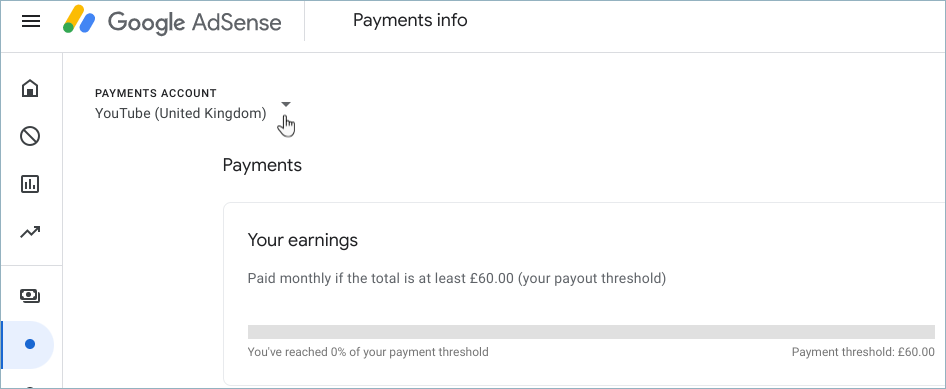Click the Google AdSense colored logo mark
The image size is (946, 389).
(80, 19)
